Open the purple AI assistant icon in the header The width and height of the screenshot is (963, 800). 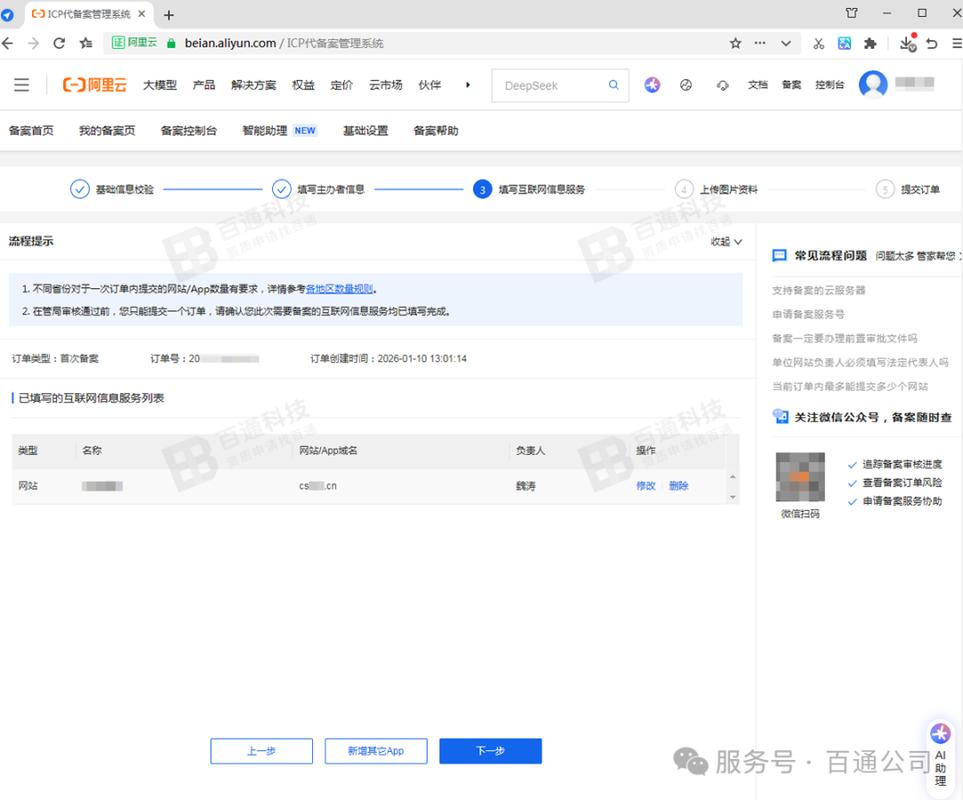[652, 85]
